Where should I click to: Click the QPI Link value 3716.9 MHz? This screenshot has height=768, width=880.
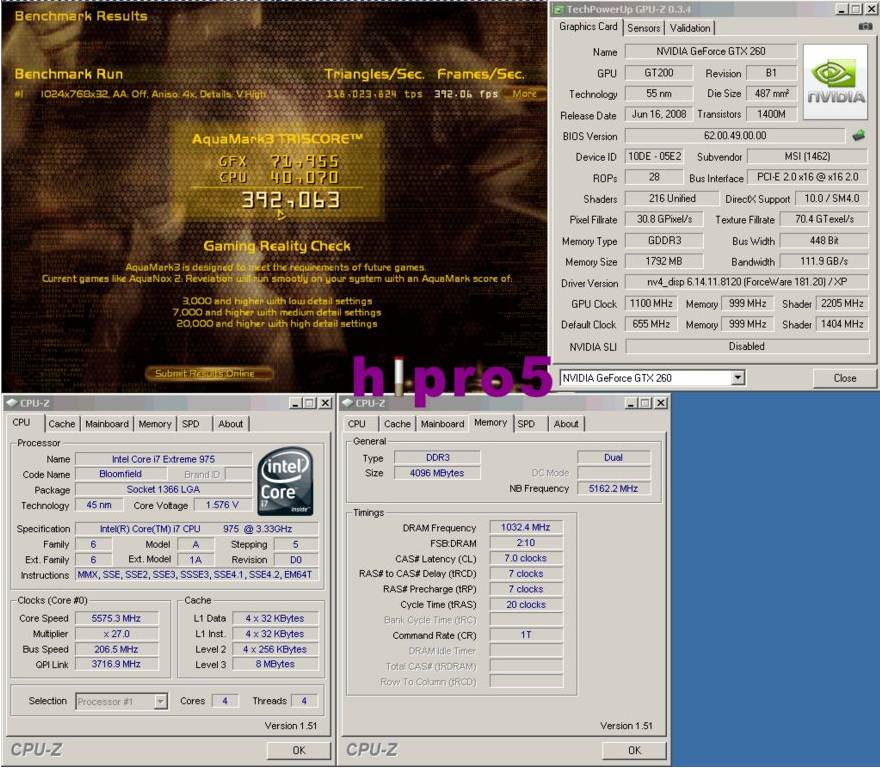pos(116,664)
